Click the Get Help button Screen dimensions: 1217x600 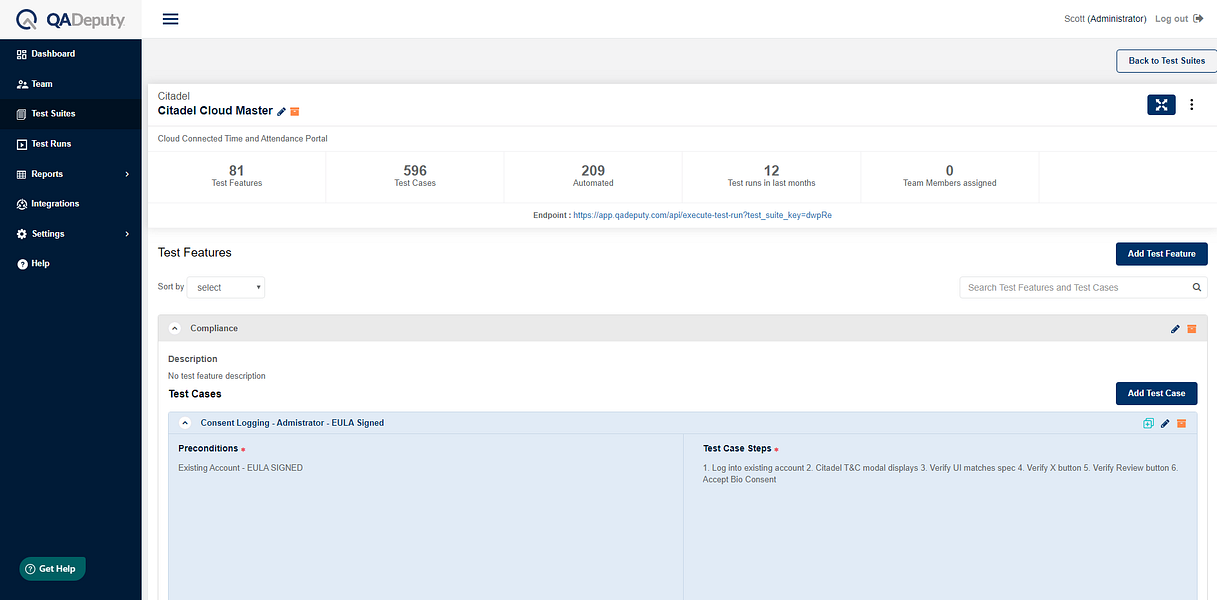[53, 568]
